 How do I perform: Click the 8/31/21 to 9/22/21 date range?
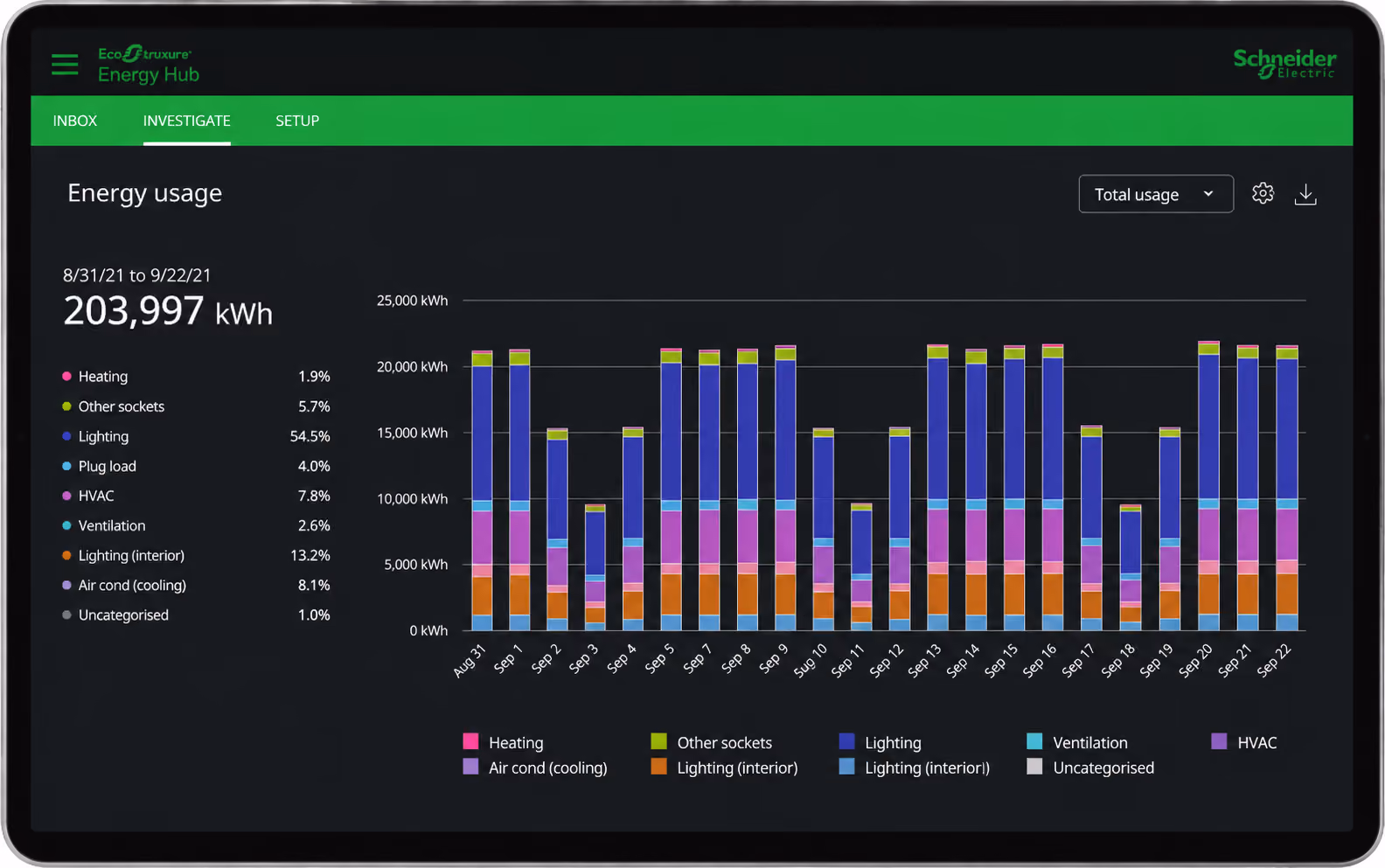tap(137, 275)
